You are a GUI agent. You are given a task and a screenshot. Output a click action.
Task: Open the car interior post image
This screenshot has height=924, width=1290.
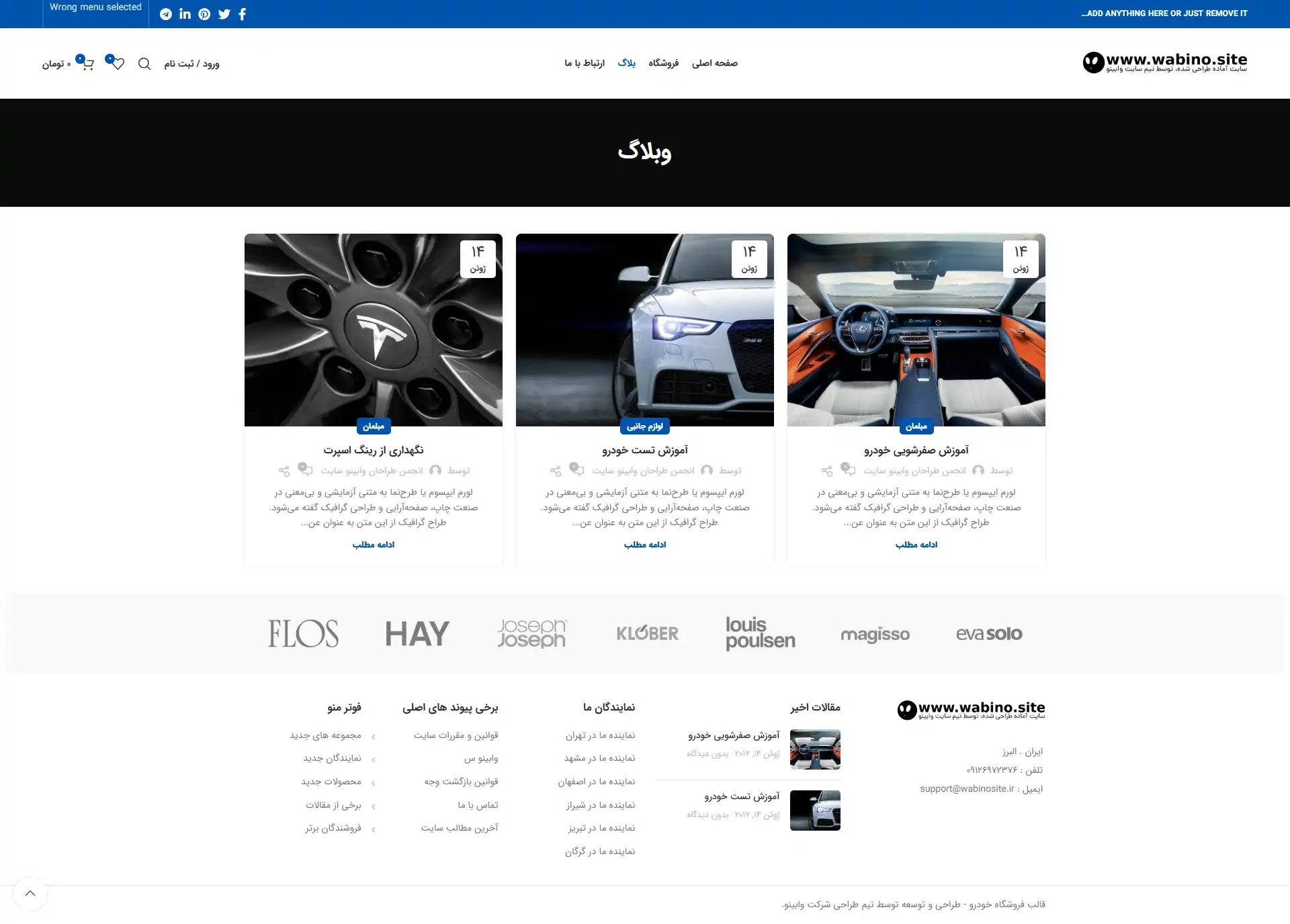pos(916,330)
